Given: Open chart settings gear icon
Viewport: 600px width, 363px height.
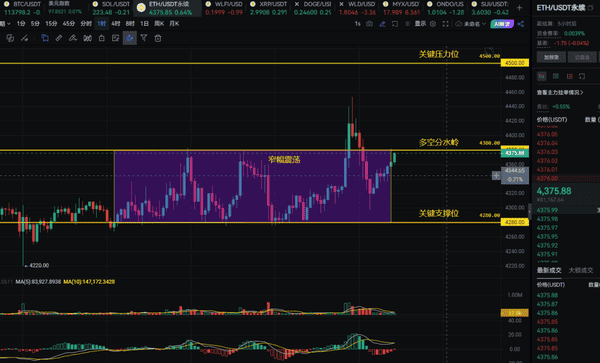Looking at the screenshot, I should 433,24.
